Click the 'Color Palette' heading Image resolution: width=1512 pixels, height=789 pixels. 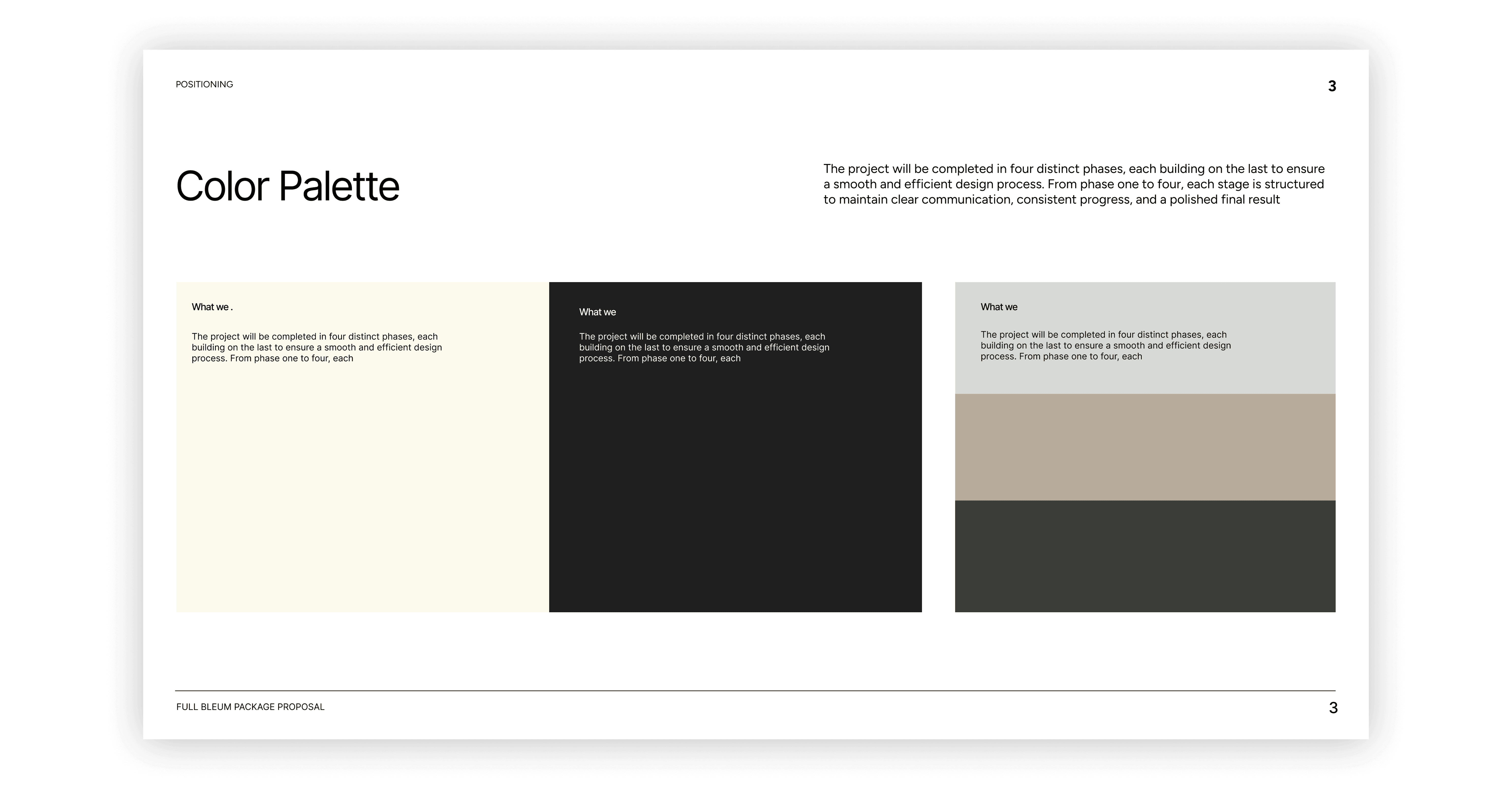(288, 186)
